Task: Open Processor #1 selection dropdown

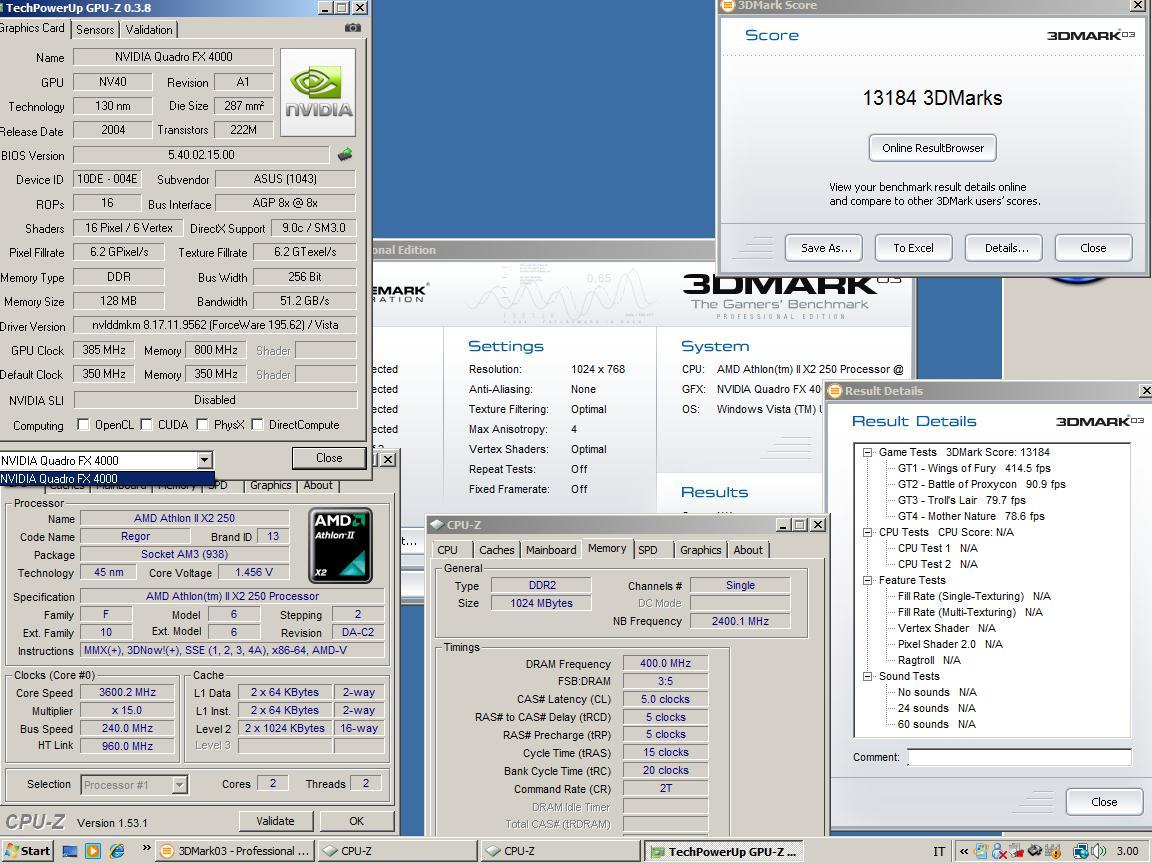Action: pyautogui.click(x=179, y=785)
